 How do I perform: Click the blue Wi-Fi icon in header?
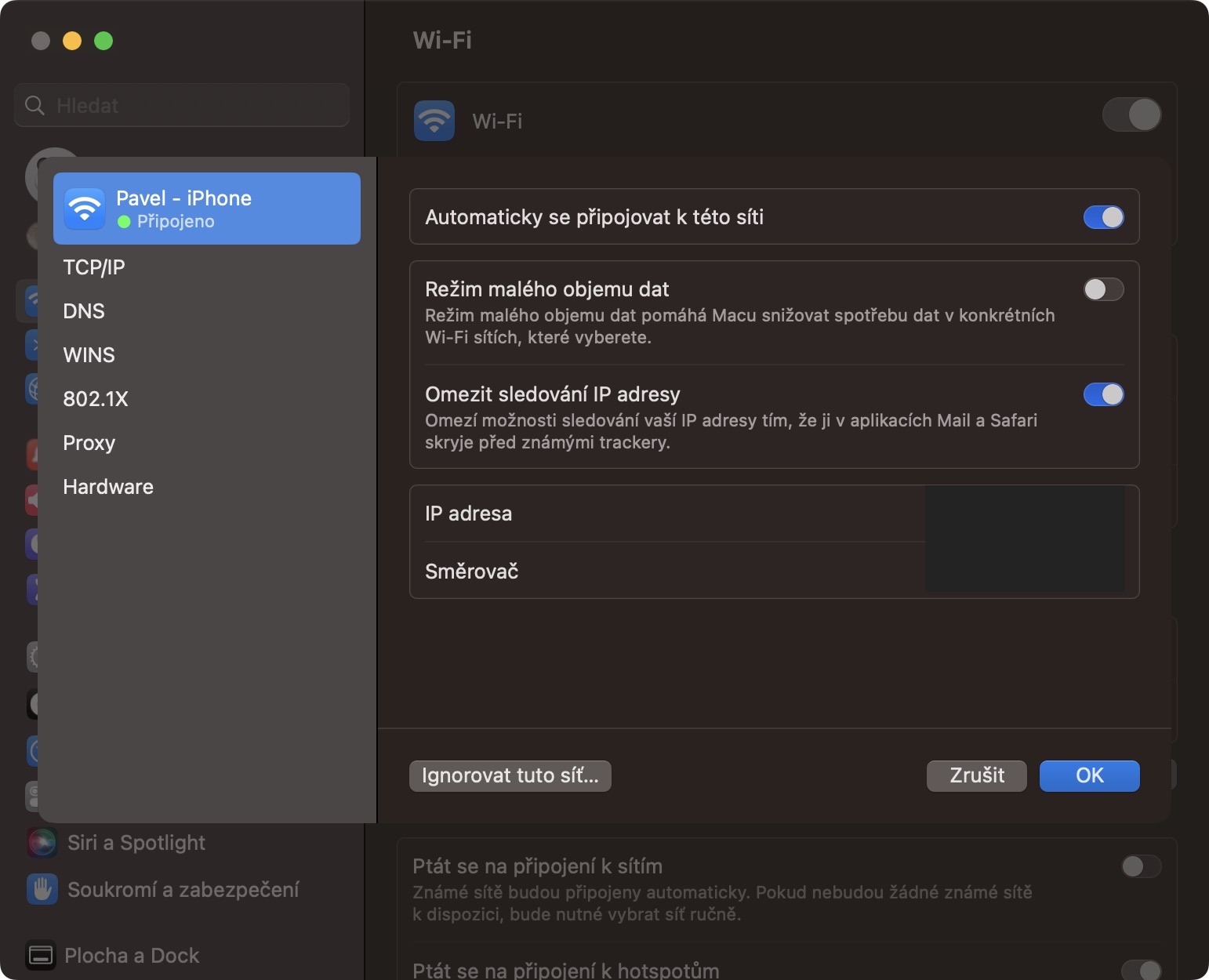pyautogui.click(x=434, y=121)
